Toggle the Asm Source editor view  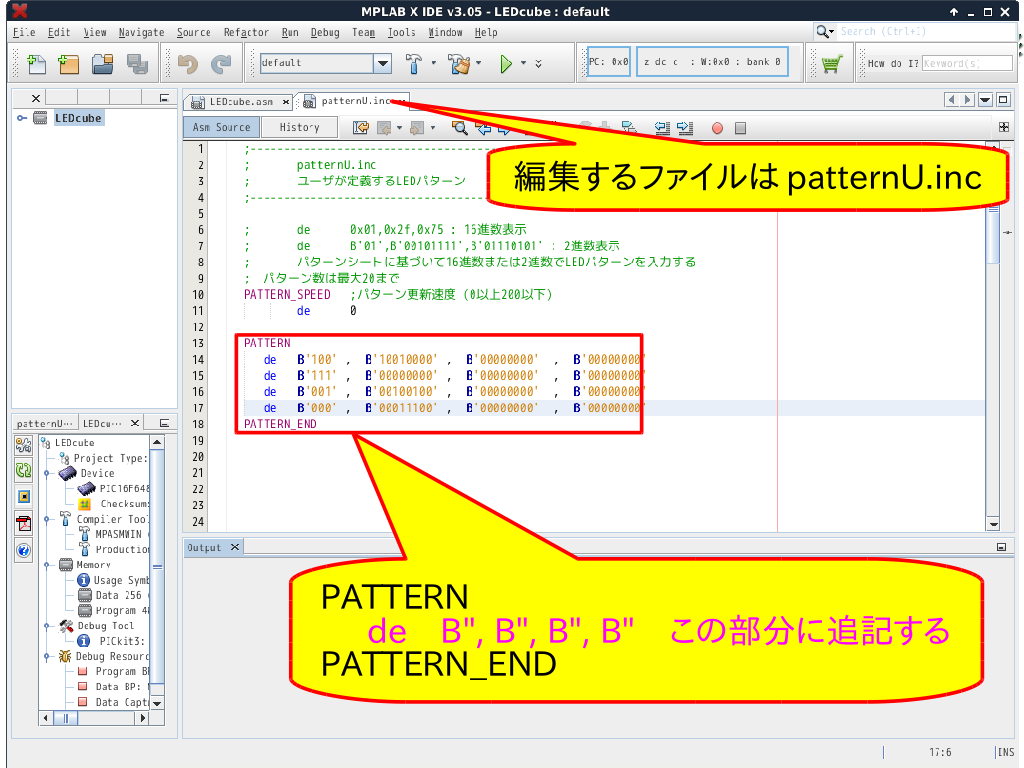coord(221,127)
